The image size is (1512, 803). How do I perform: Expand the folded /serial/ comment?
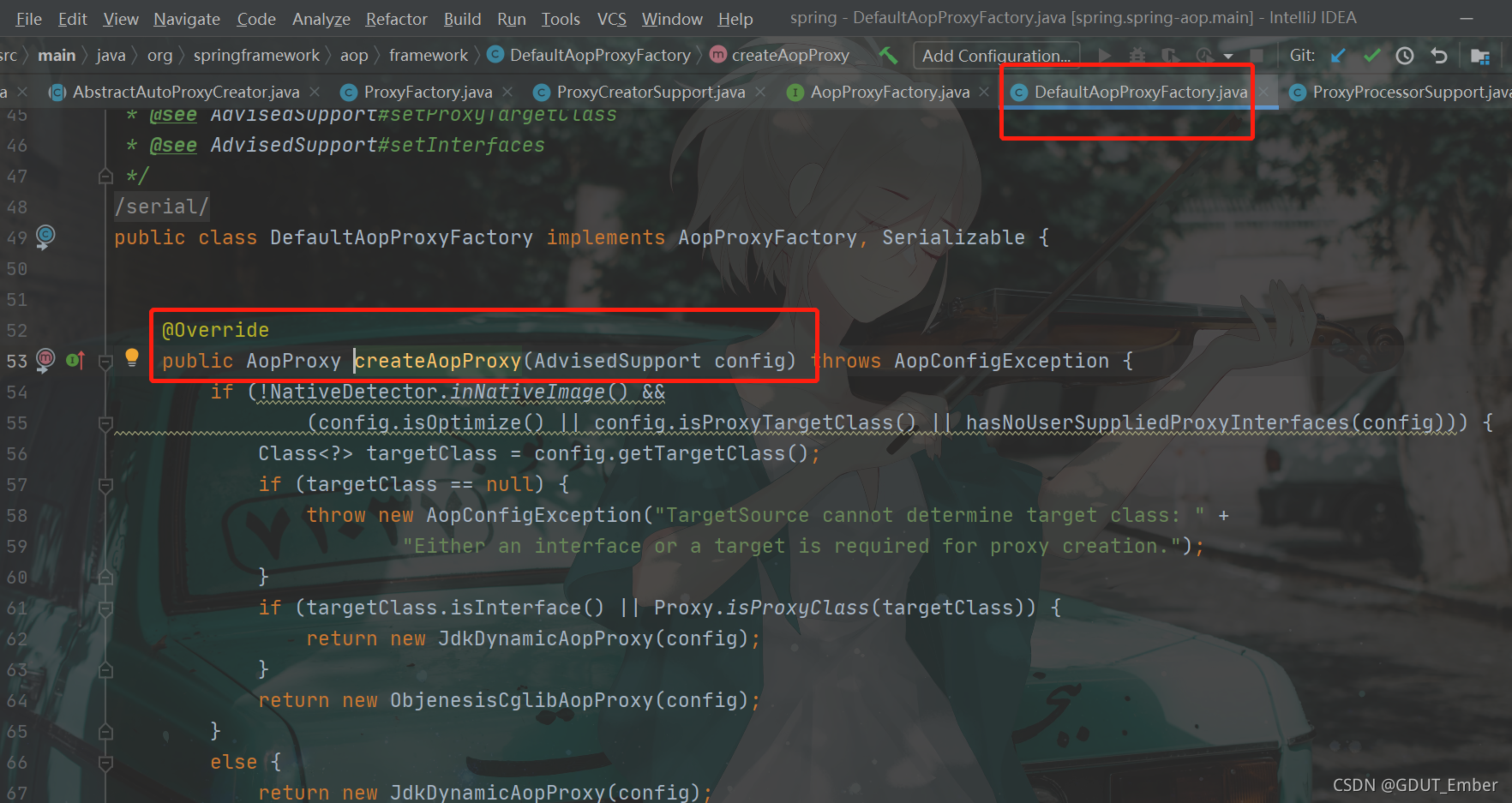tap(161, 207)
